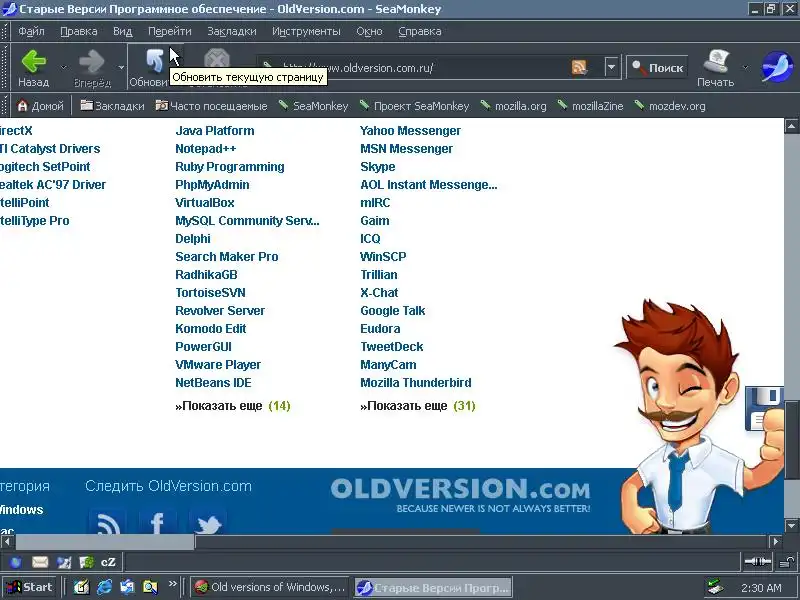Image resolution: width=800 pixels, height=600 pixels.
Task: Click the padlock security icon in status bar
Action: [x=787, y=562]
